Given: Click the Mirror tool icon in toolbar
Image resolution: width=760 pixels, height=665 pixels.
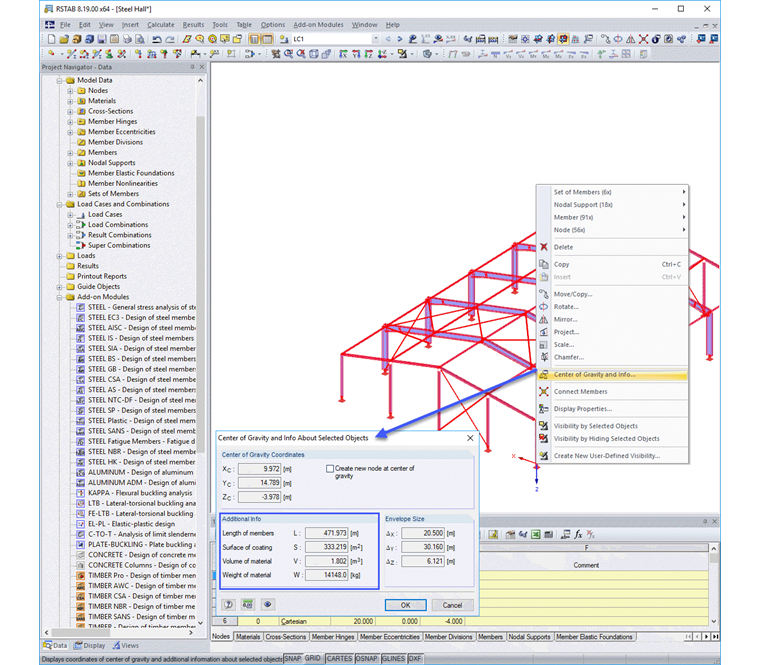Looking at the screenshot, I should [x=631, y=39].
